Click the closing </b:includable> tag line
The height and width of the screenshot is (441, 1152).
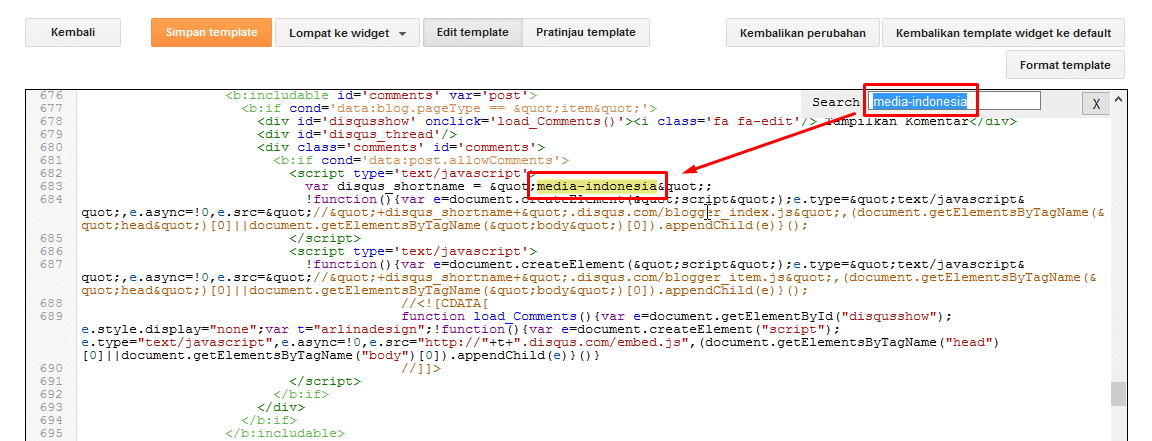284,433
